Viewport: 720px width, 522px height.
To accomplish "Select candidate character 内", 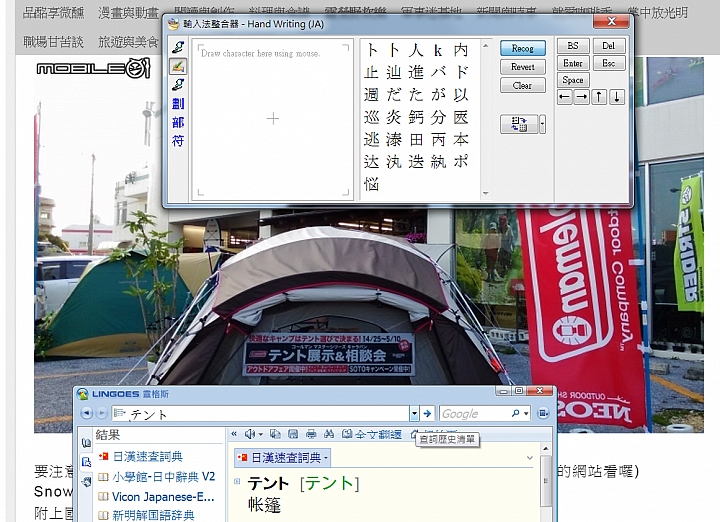I will [x=461, y=50].
